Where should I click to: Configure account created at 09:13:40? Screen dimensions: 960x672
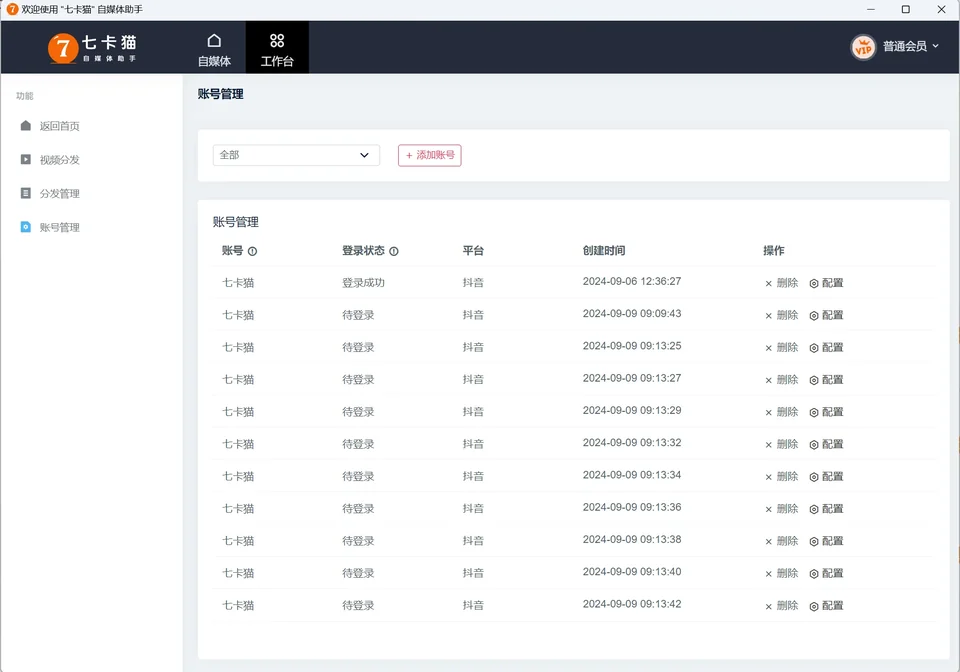tap(827, 573)
